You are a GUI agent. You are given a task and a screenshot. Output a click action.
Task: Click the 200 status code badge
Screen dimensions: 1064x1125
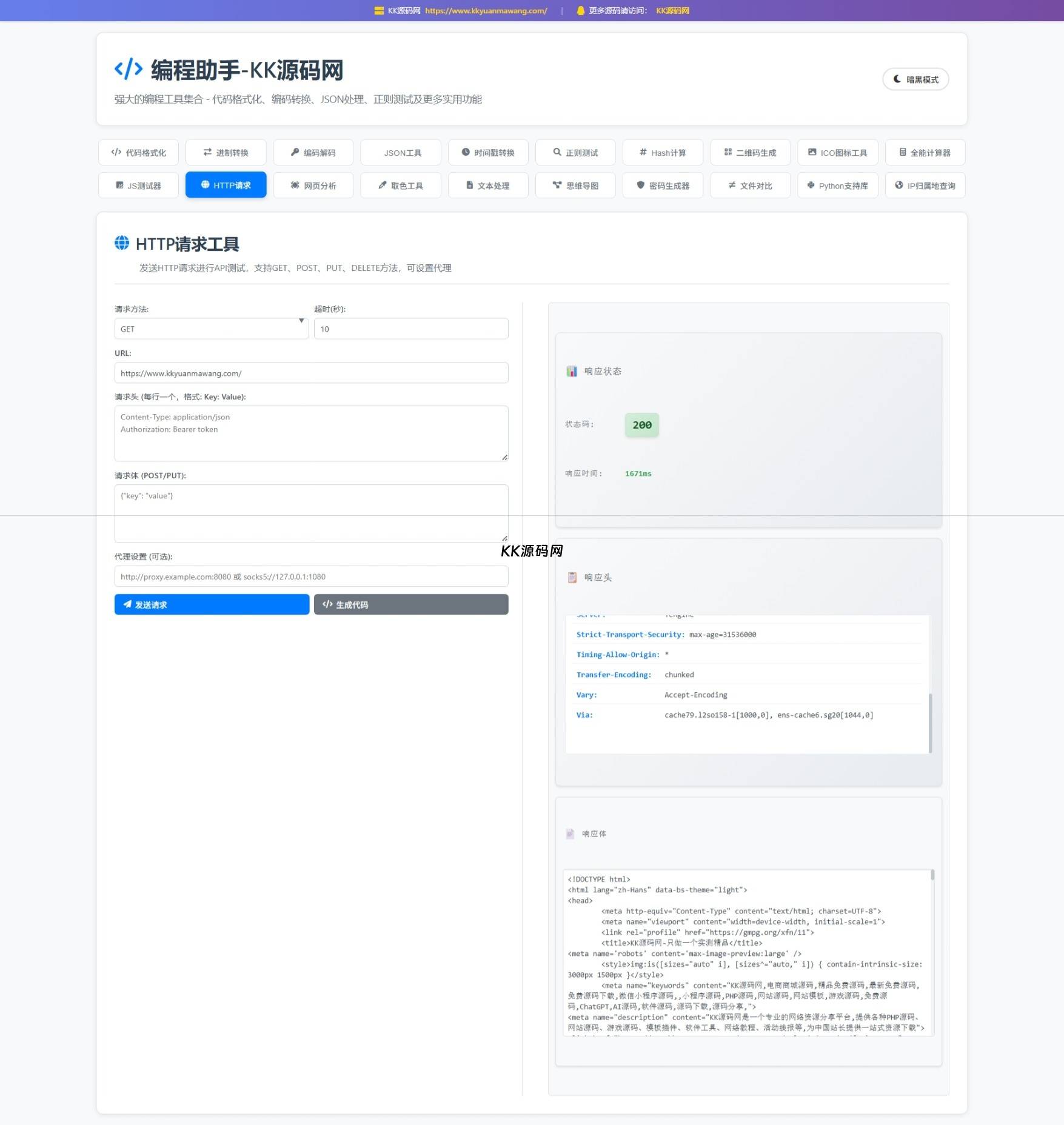click(x=642, y=425)
